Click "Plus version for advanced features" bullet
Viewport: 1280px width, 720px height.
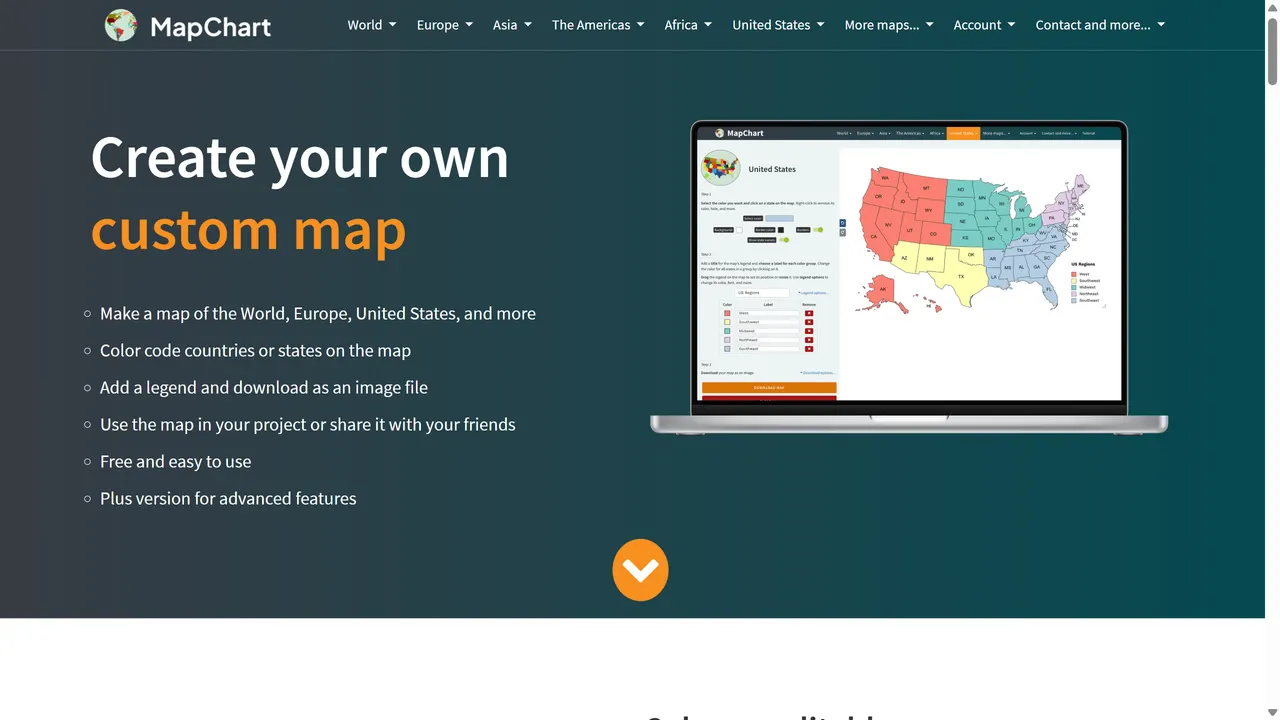click(x=228, y=499)
